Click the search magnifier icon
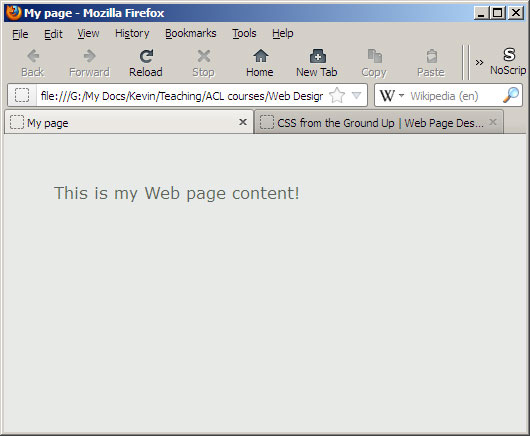The image size is (530, 436). tap(511, 95)
